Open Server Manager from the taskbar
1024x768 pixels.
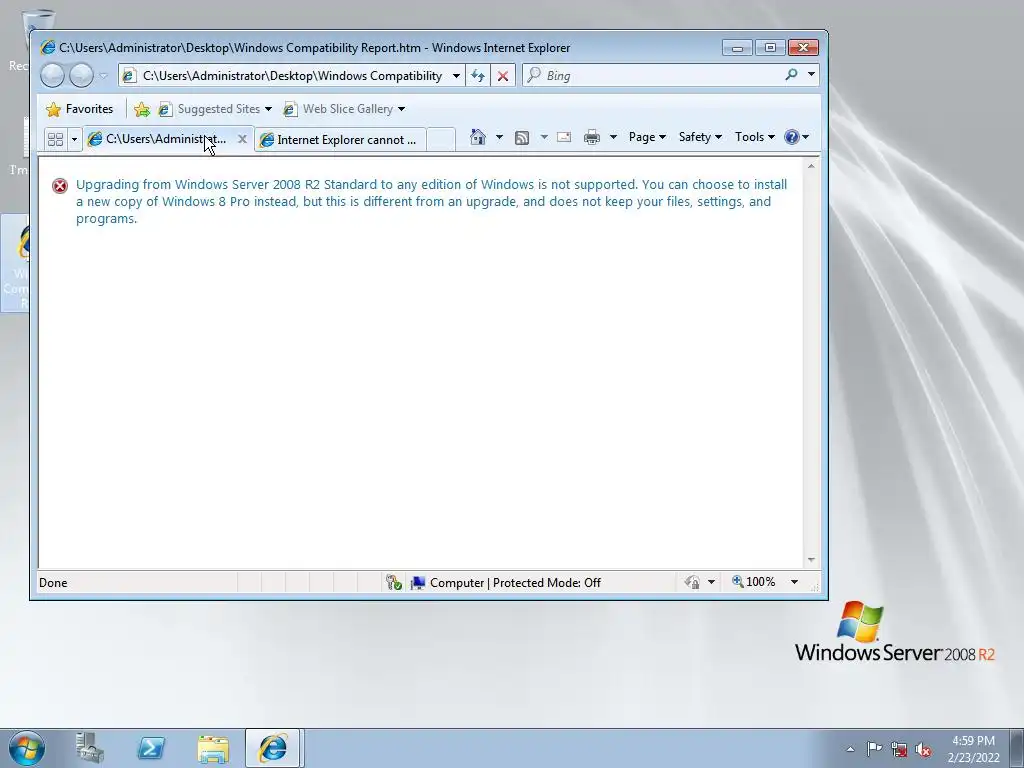tap(89, 748)
